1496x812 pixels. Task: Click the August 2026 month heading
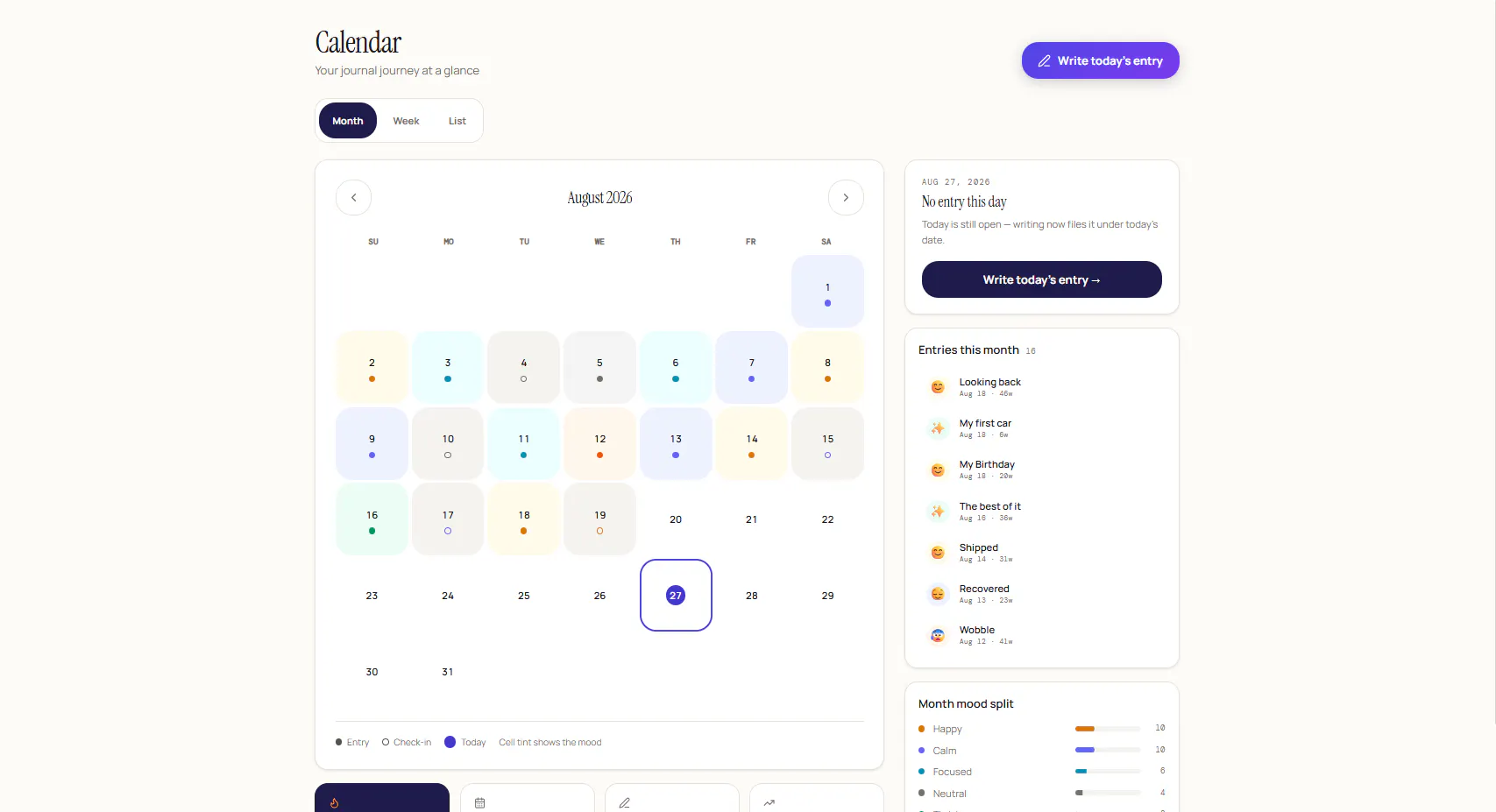pyautogui.click(x=599, y=198)
